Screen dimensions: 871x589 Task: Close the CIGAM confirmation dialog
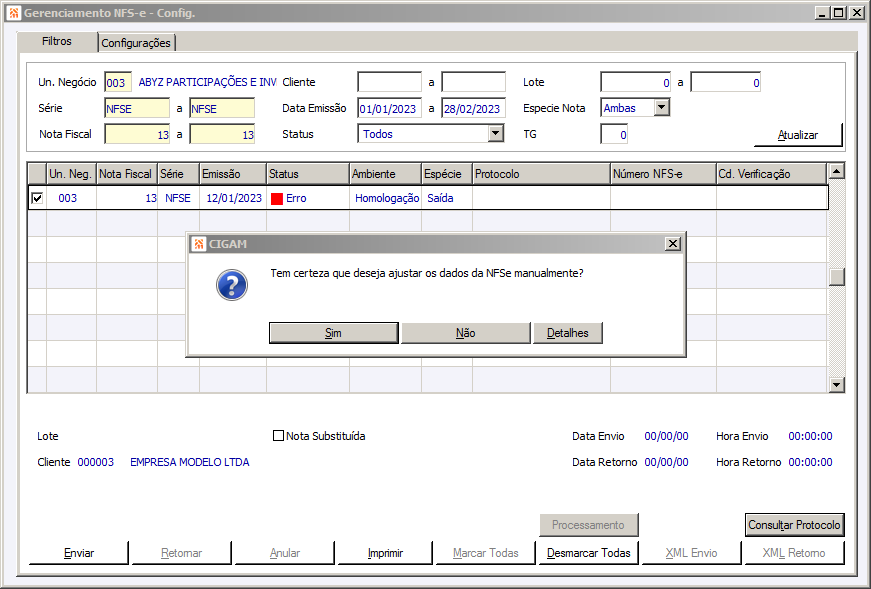673,244
